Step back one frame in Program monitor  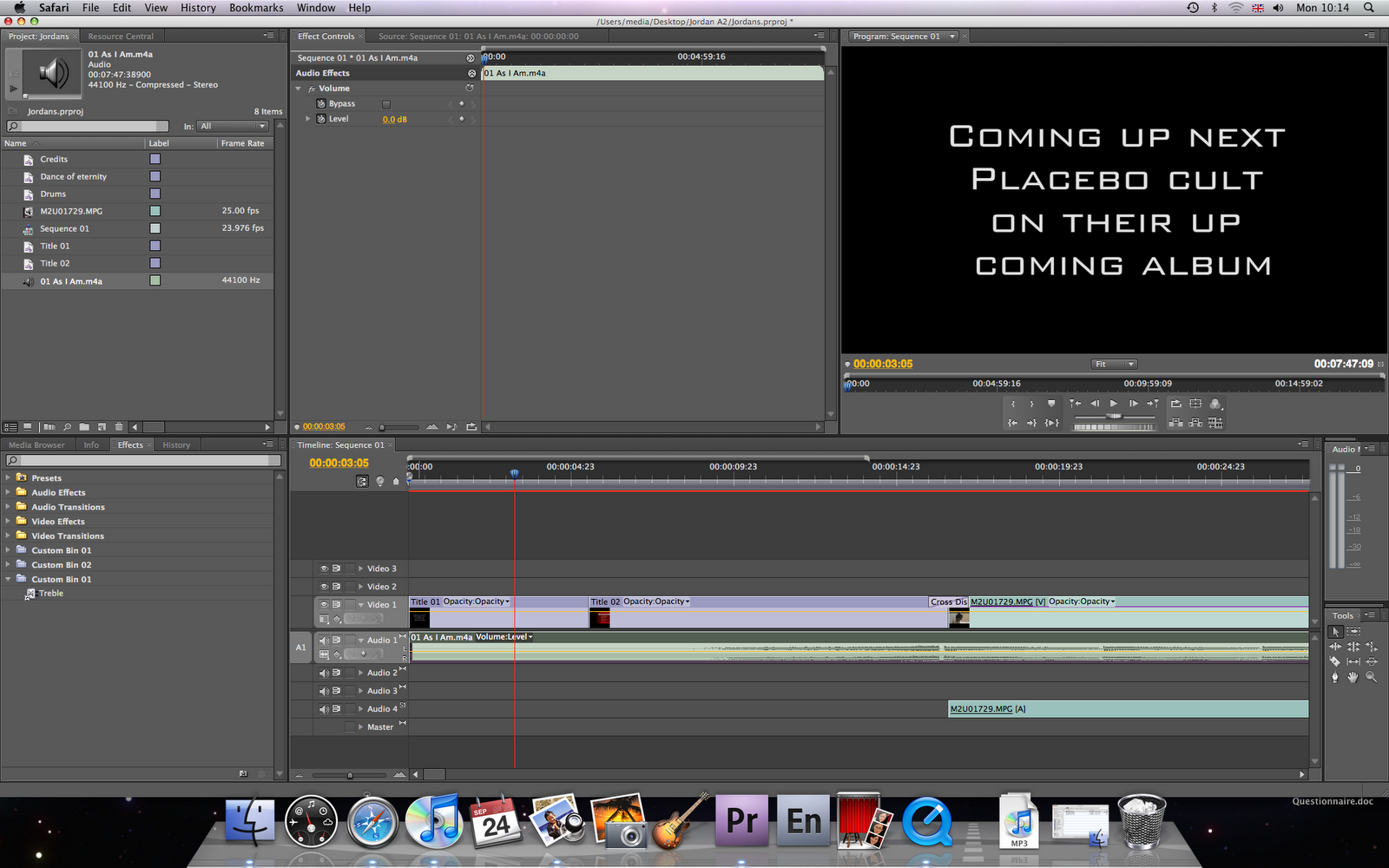(x=1095, y=404)
